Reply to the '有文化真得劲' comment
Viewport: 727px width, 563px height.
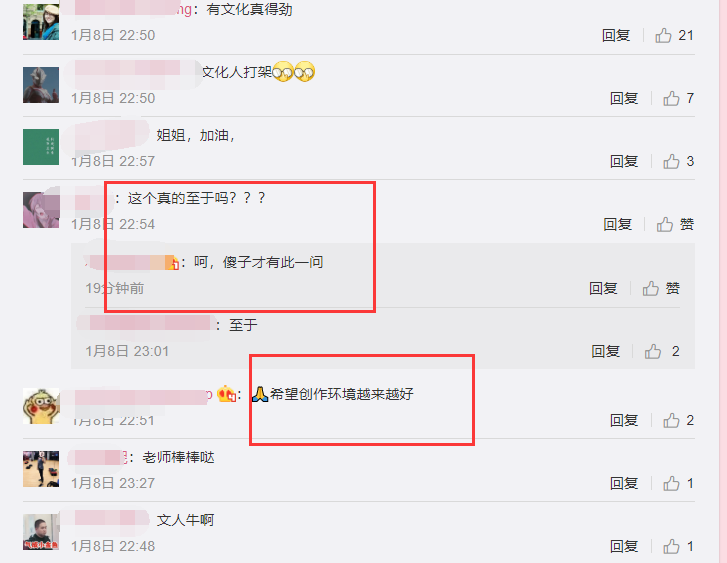click(x=616, y=35)
